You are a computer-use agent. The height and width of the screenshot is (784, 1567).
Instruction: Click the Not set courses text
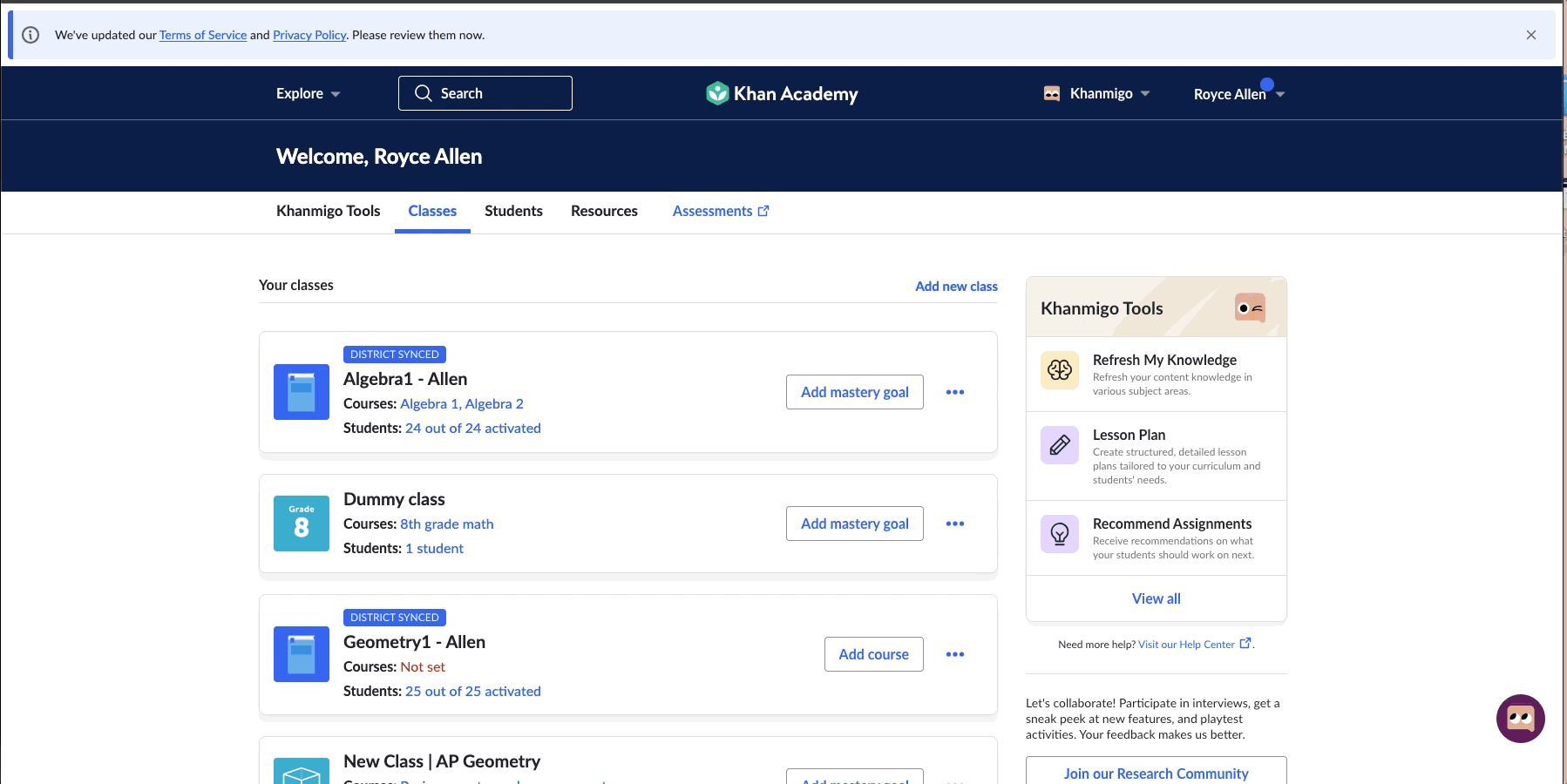[423, 667]
